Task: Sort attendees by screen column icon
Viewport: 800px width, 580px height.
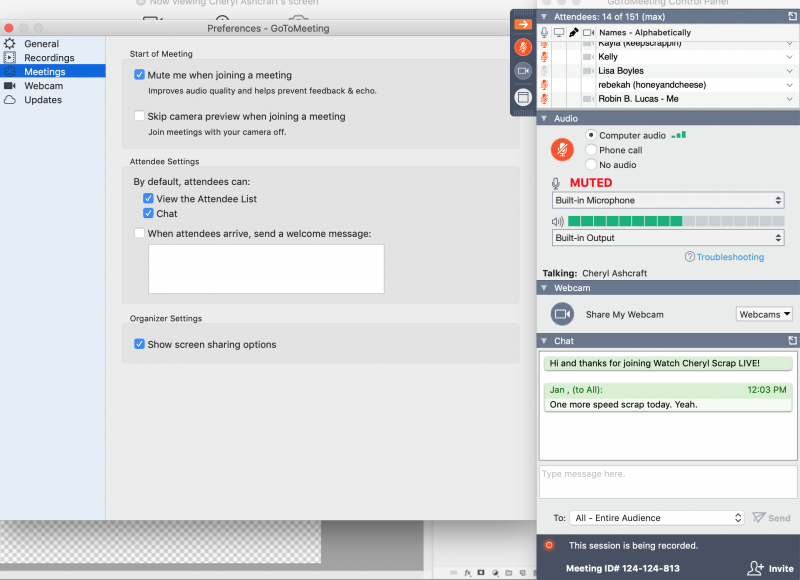Action: (x=559, y=33)
